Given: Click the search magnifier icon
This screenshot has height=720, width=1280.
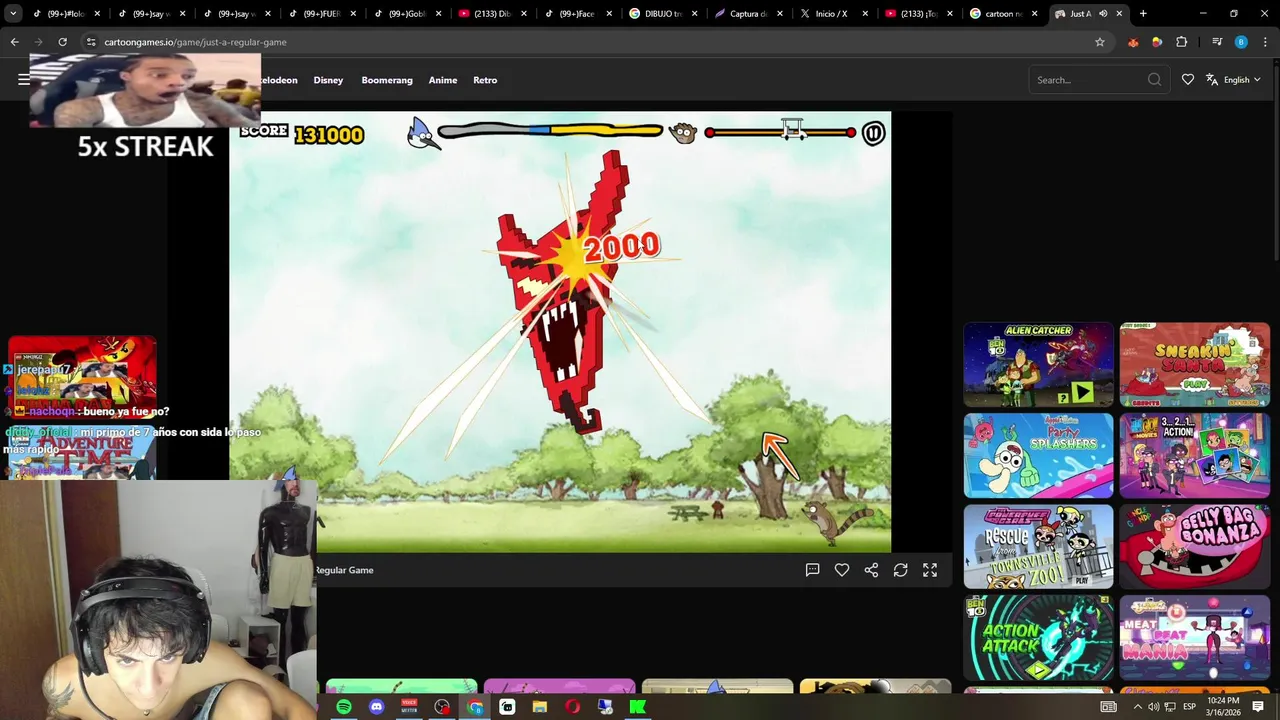Looking at the screenshot, I should [1154, 80].
